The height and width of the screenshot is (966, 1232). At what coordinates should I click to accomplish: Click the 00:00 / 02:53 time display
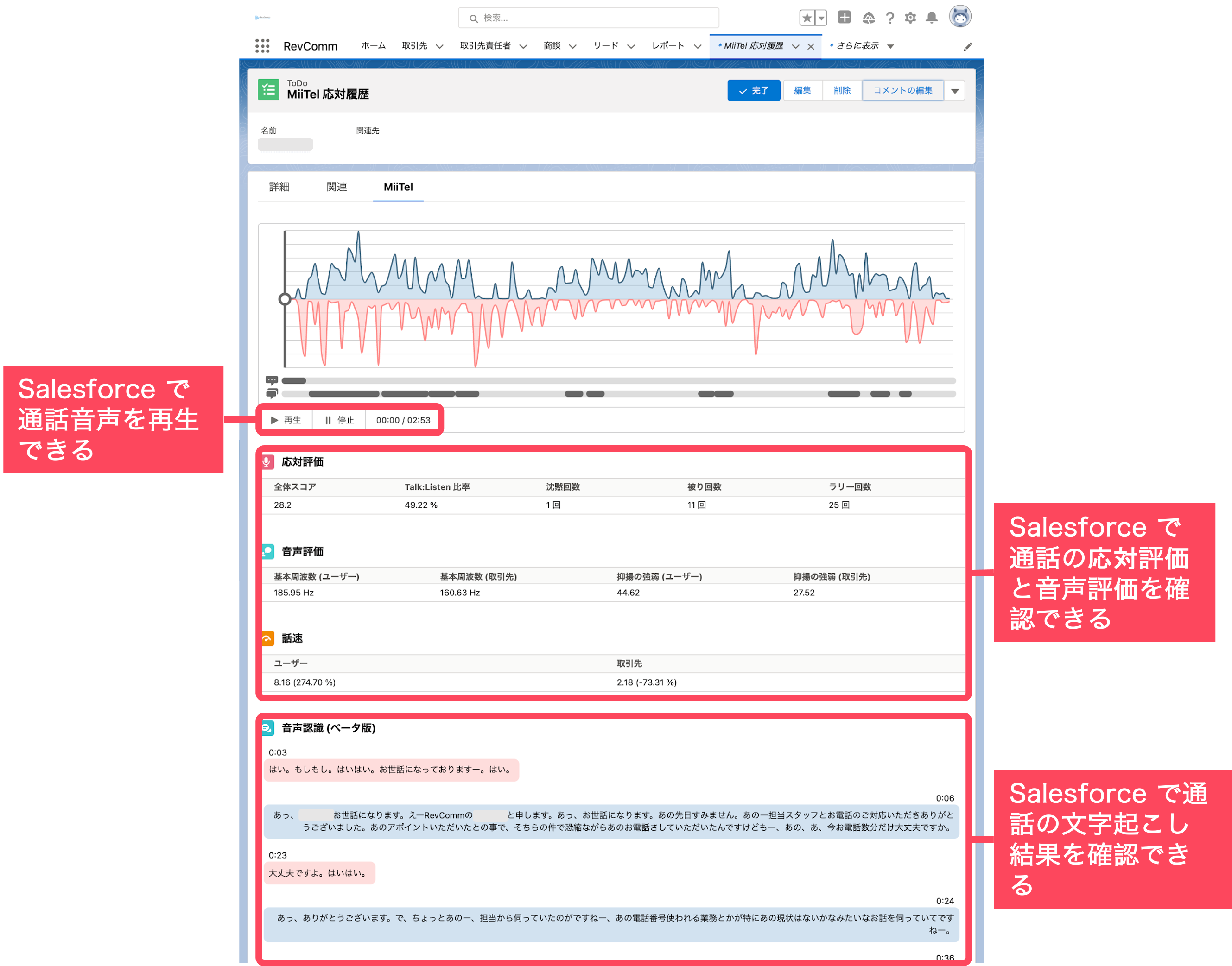point(403,420)
